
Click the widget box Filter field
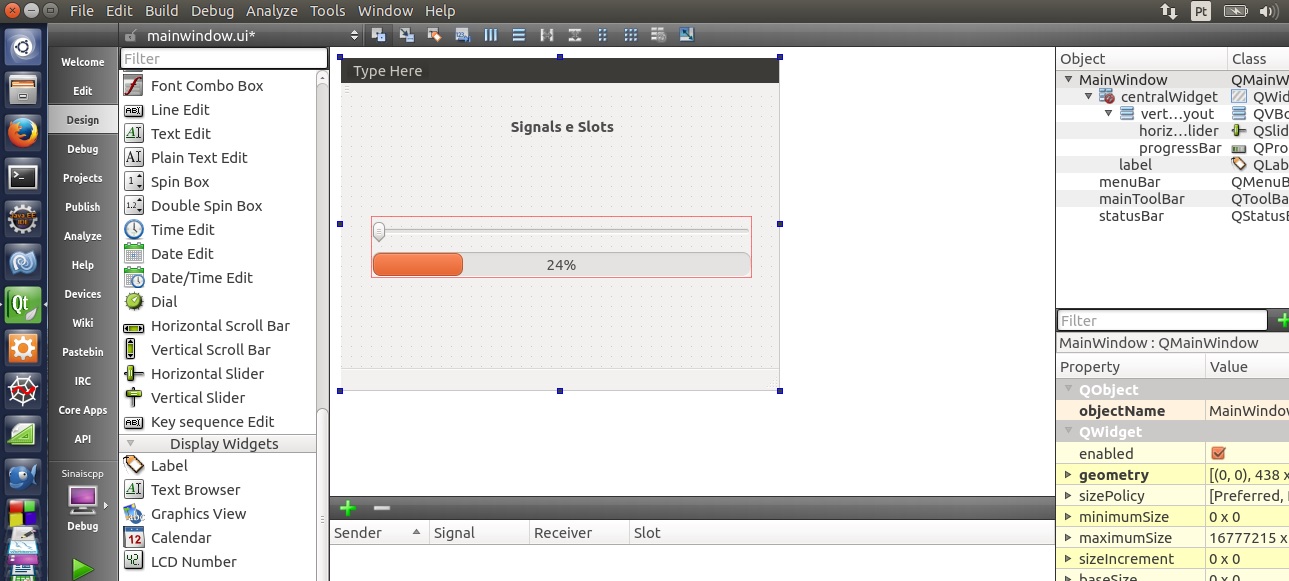[223, 59]
